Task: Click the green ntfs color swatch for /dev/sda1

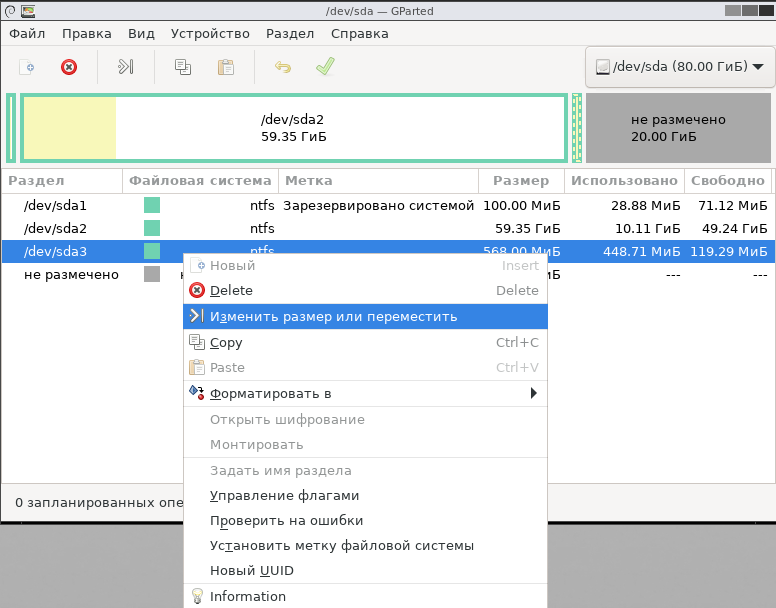Action: 152,205
